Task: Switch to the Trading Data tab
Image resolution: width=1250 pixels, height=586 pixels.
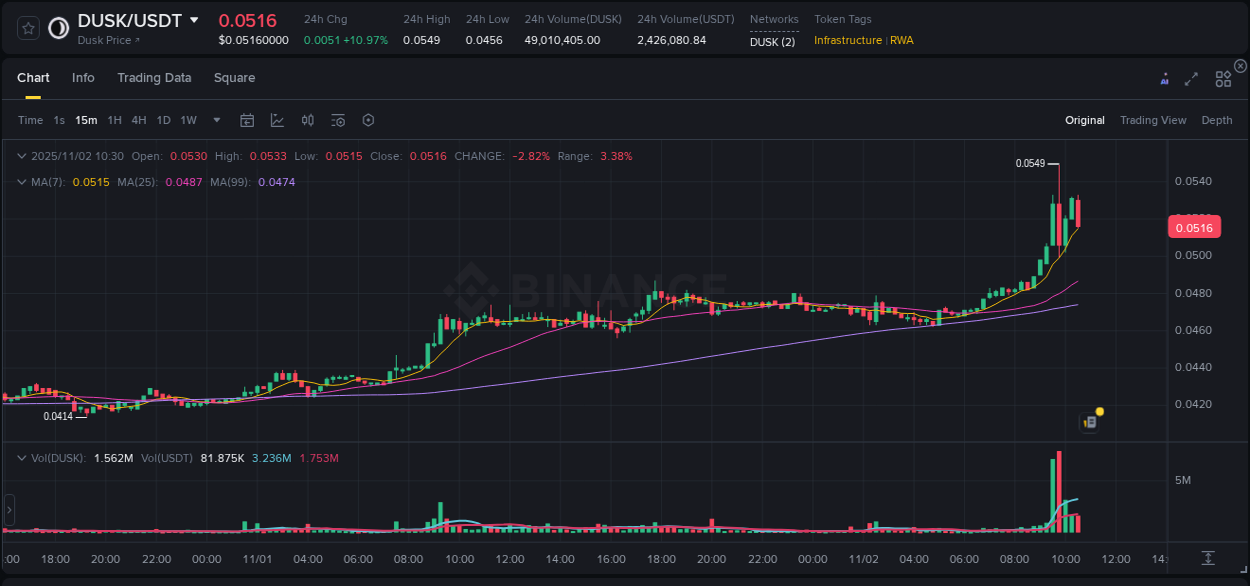Action: pos(154,77)
